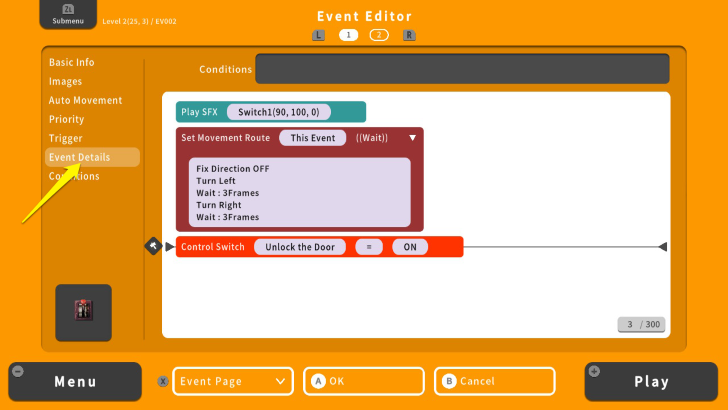Click the X button icon beside Event Page
Image resolution: width=728 pixels, height=410 pixels.
tap(162, 381)
